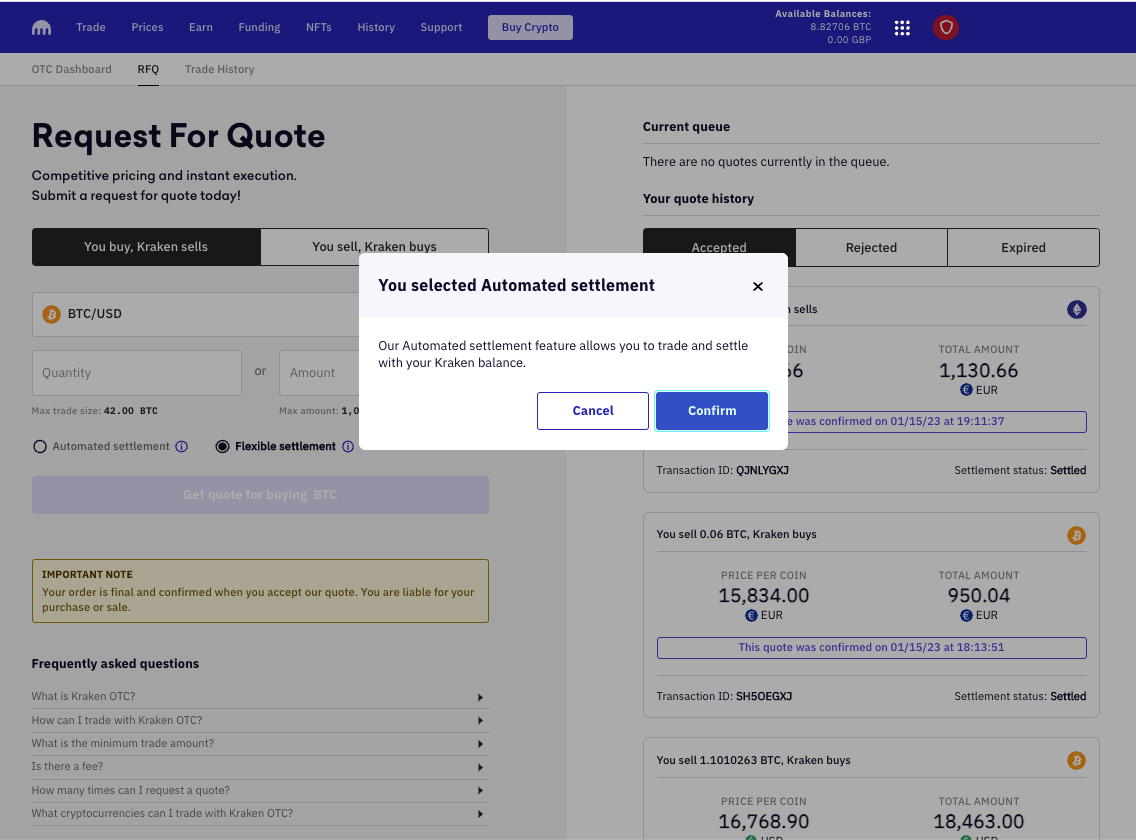This screenshot has height=840, width=1136.
Task: Select the Automated settlement radio button
Action: coord(40,447)
